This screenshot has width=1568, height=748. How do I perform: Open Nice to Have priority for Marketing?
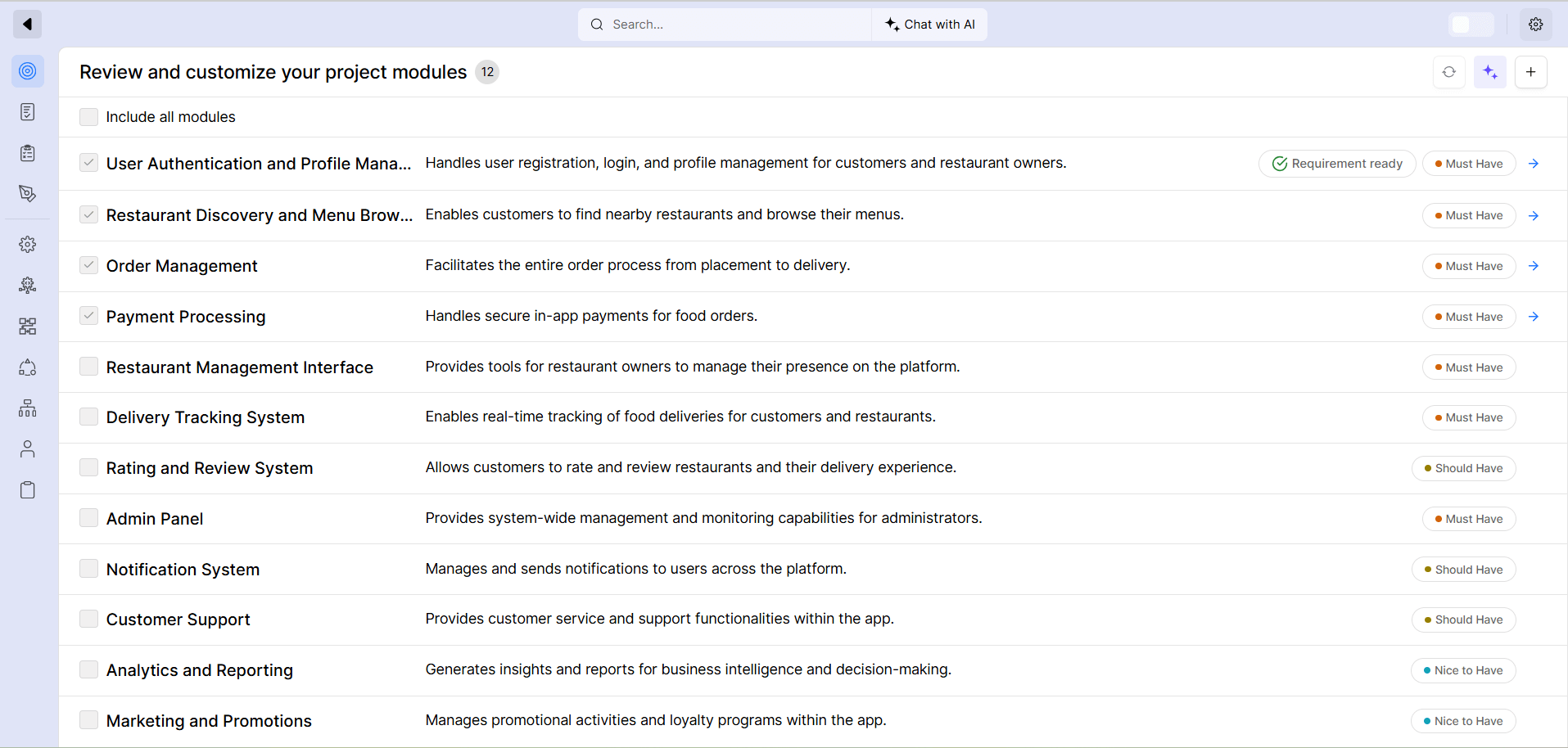[1464, 721]
